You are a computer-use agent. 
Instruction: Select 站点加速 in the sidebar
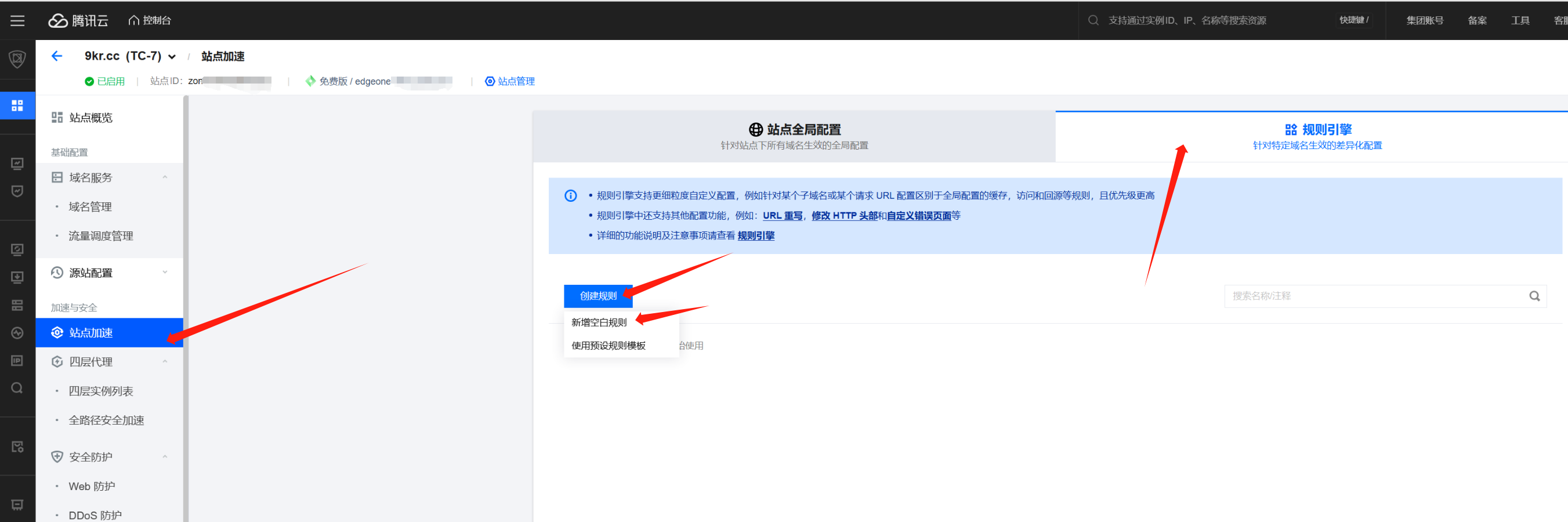coord(110,333)
